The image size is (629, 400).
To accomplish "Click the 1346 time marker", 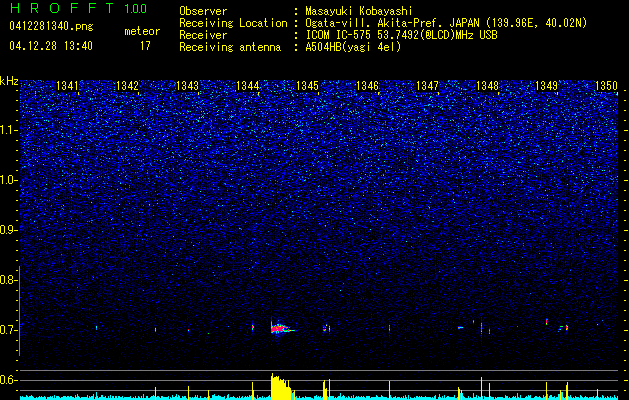I will pos(367,86).
